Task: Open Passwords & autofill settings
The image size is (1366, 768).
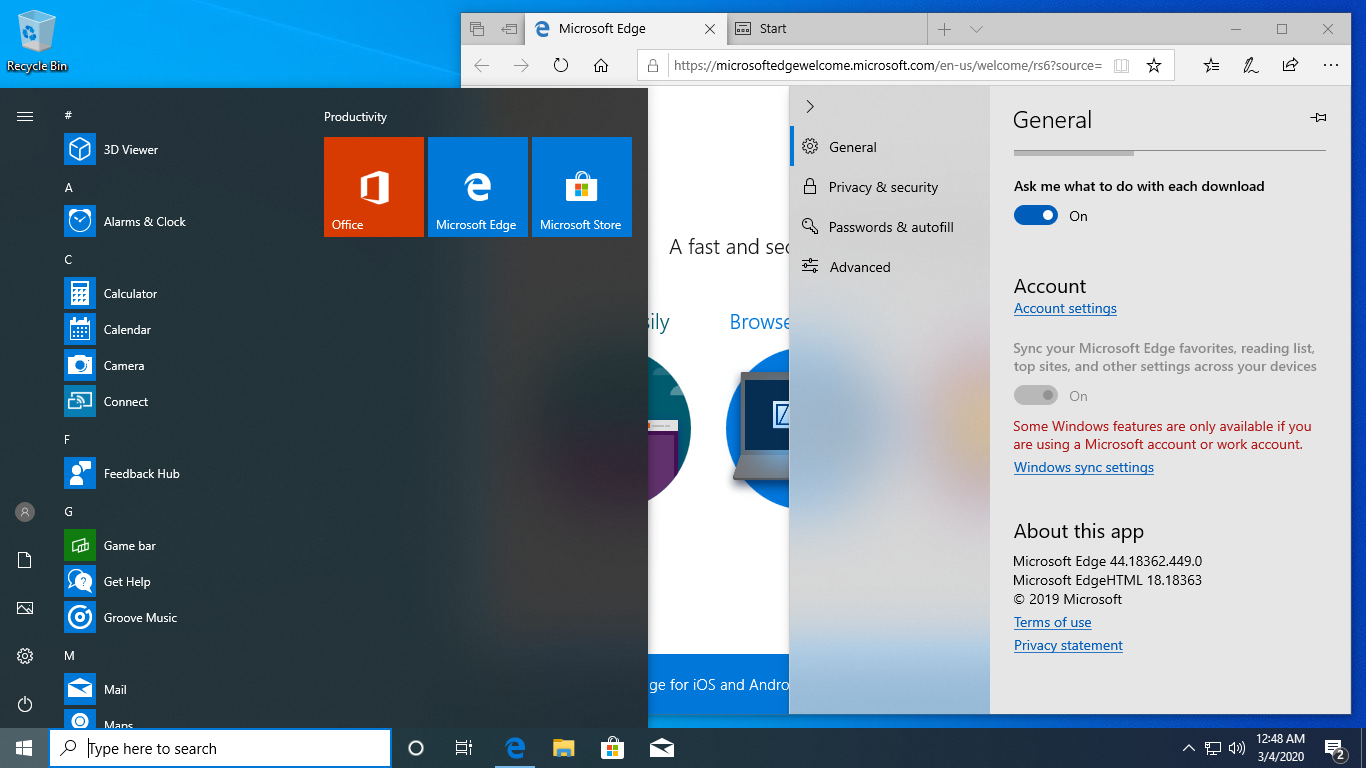Action: tap(890, 227)
